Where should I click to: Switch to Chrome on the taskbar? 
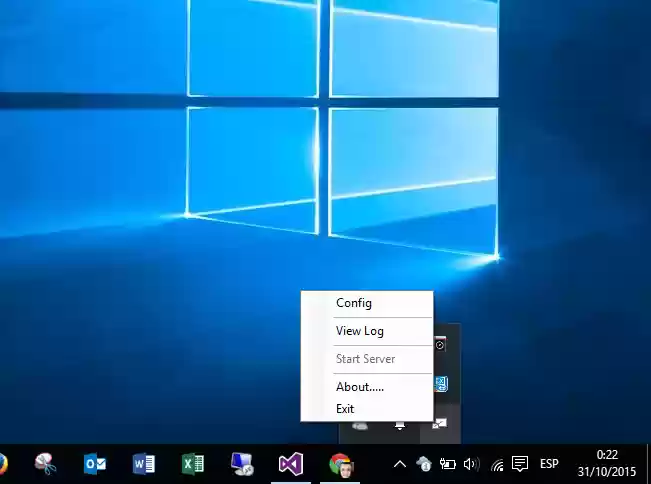tap(340, 464)
